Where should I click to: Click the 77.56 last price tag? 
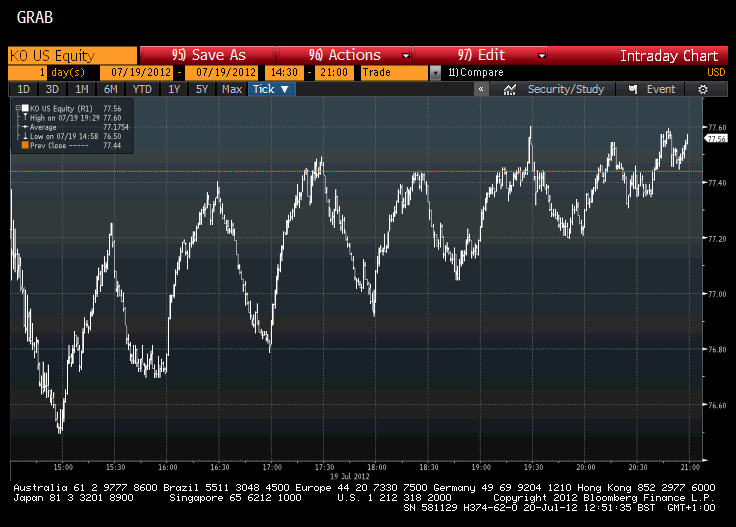714,139
